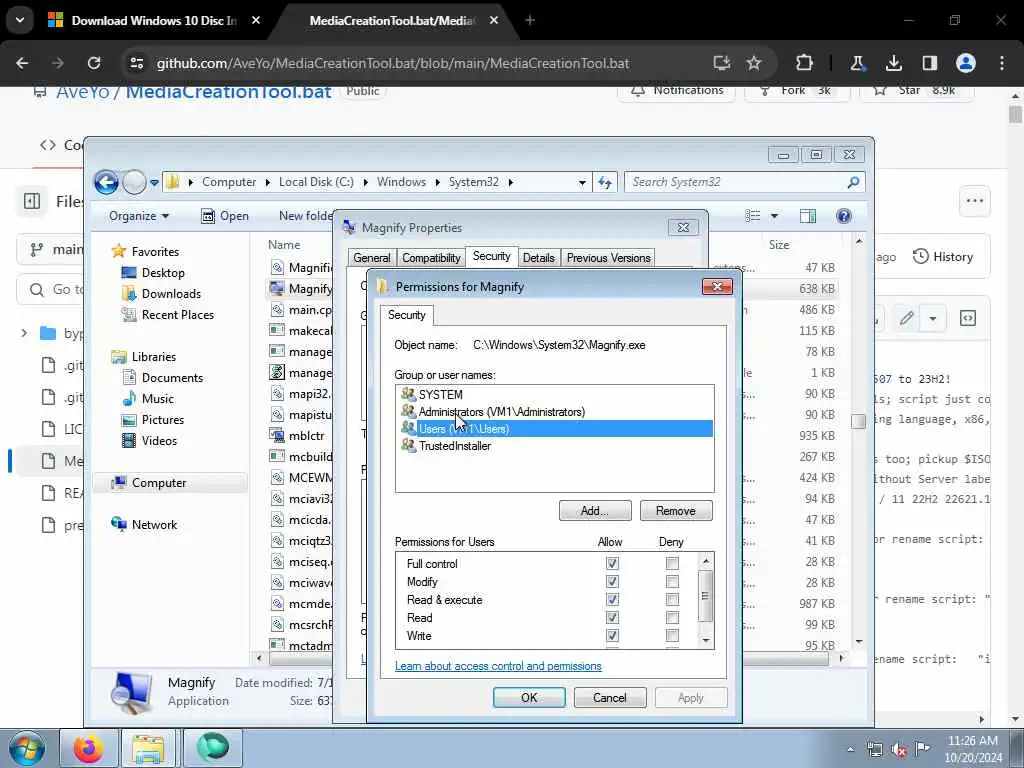The width and height of the screenshot is (1024, 768).
Task: Switch to Download Windows 10 Disc browser tab
Action: (154, 20)
